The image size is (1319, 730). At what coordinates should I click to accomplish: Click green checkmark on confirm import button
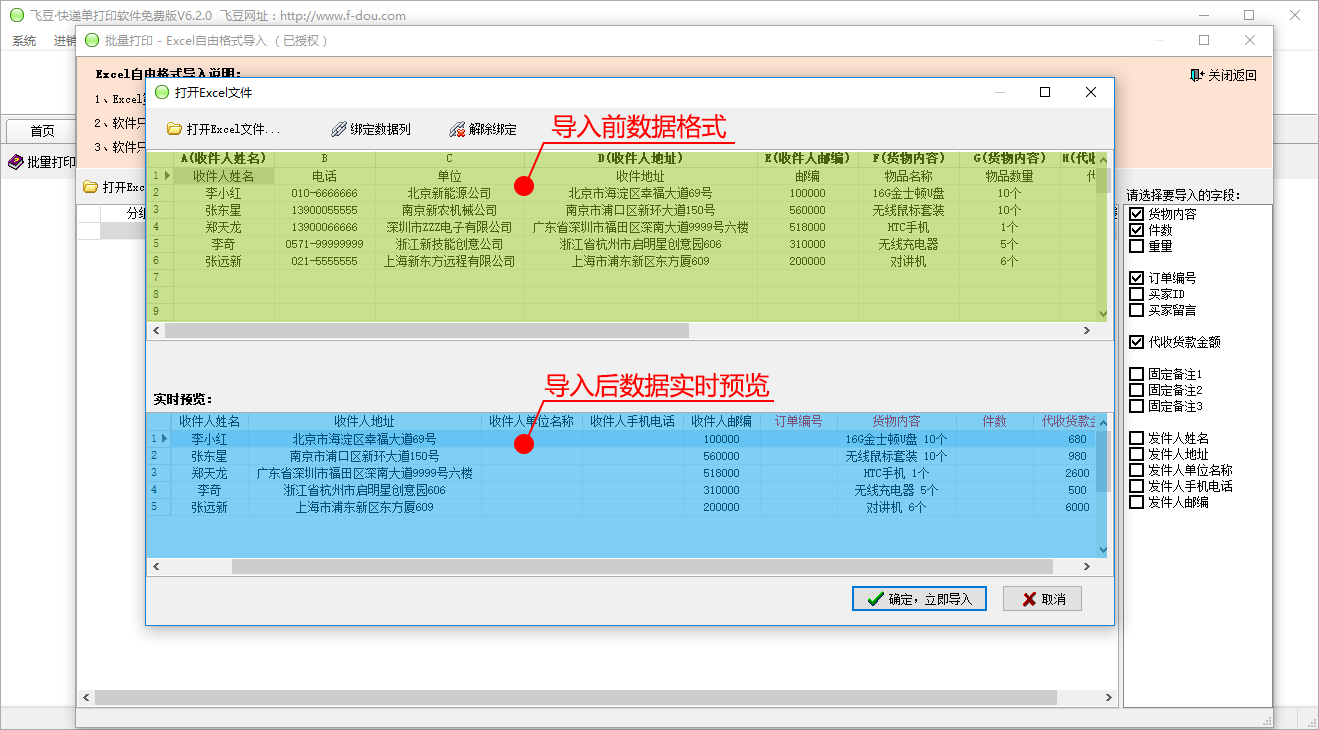pyautogui.click(x=875, y=599)
